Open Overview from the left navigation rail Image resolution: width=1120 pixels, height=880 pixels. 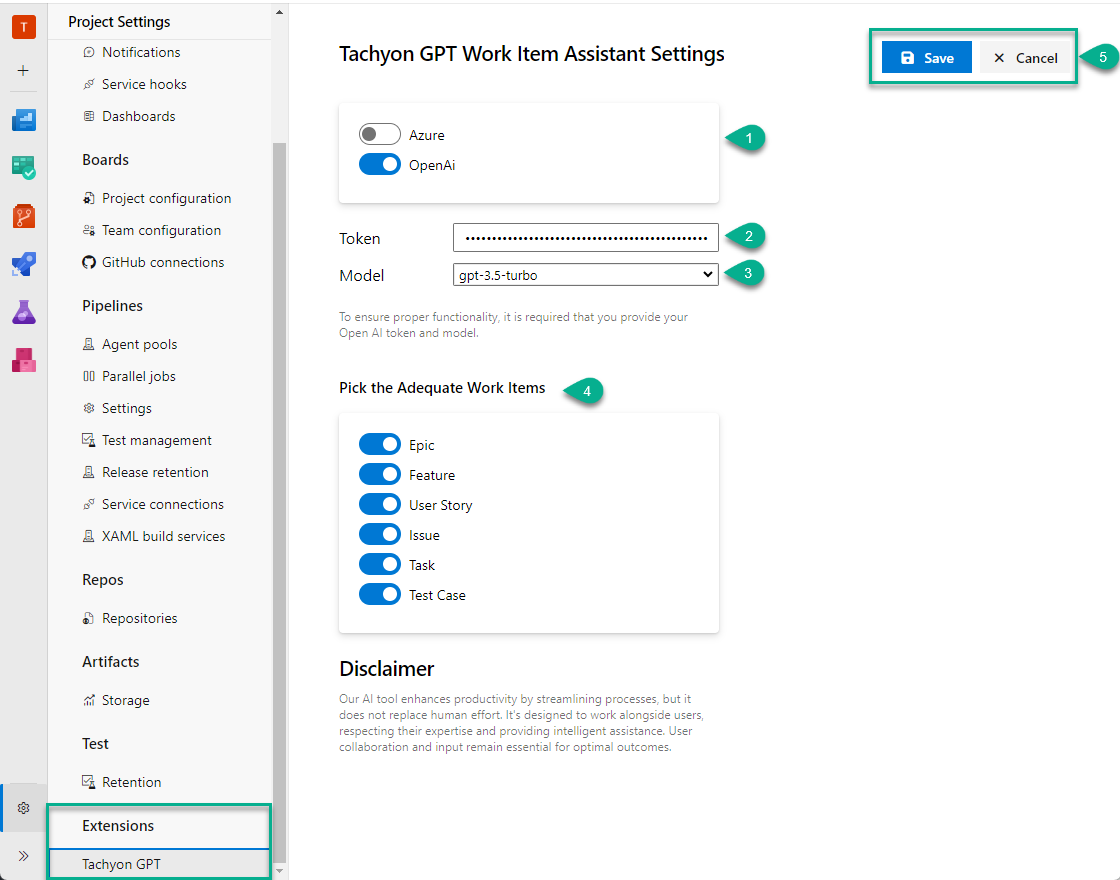[24, 119]
